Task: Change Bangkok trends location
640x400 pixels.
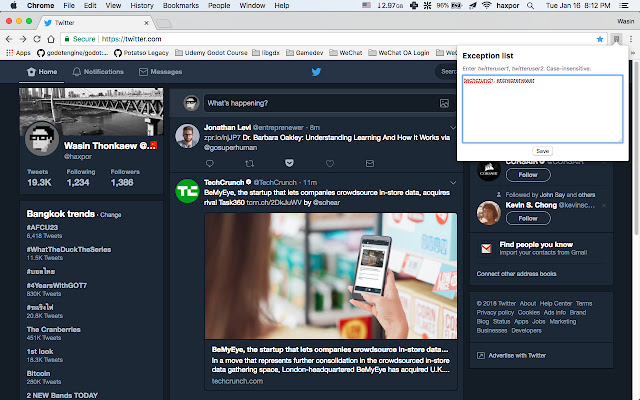Action: pyautogui.click(x=111, y=215)
